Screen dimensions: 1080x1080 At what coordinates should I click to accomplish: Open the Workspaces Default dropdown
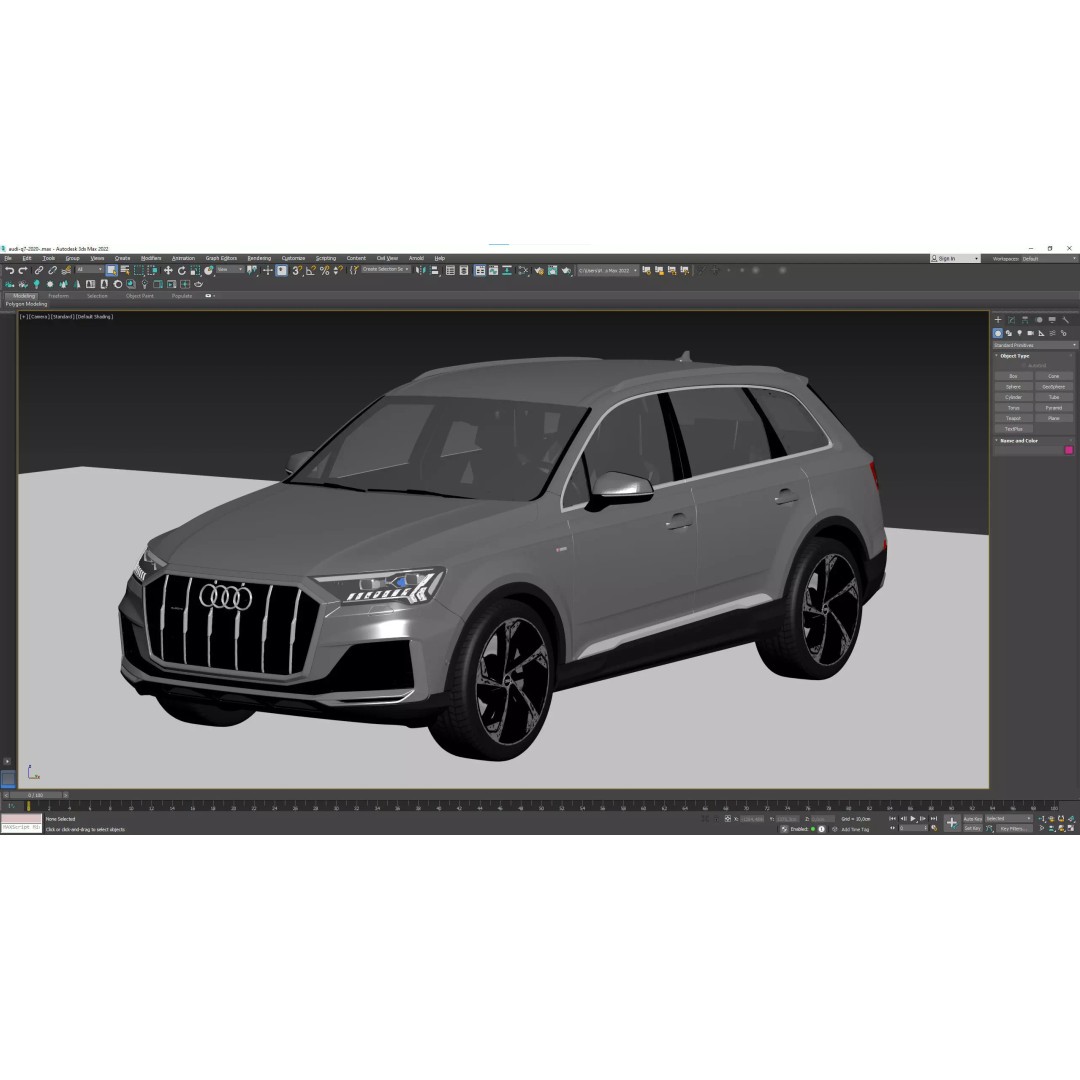click(1048, 259)
